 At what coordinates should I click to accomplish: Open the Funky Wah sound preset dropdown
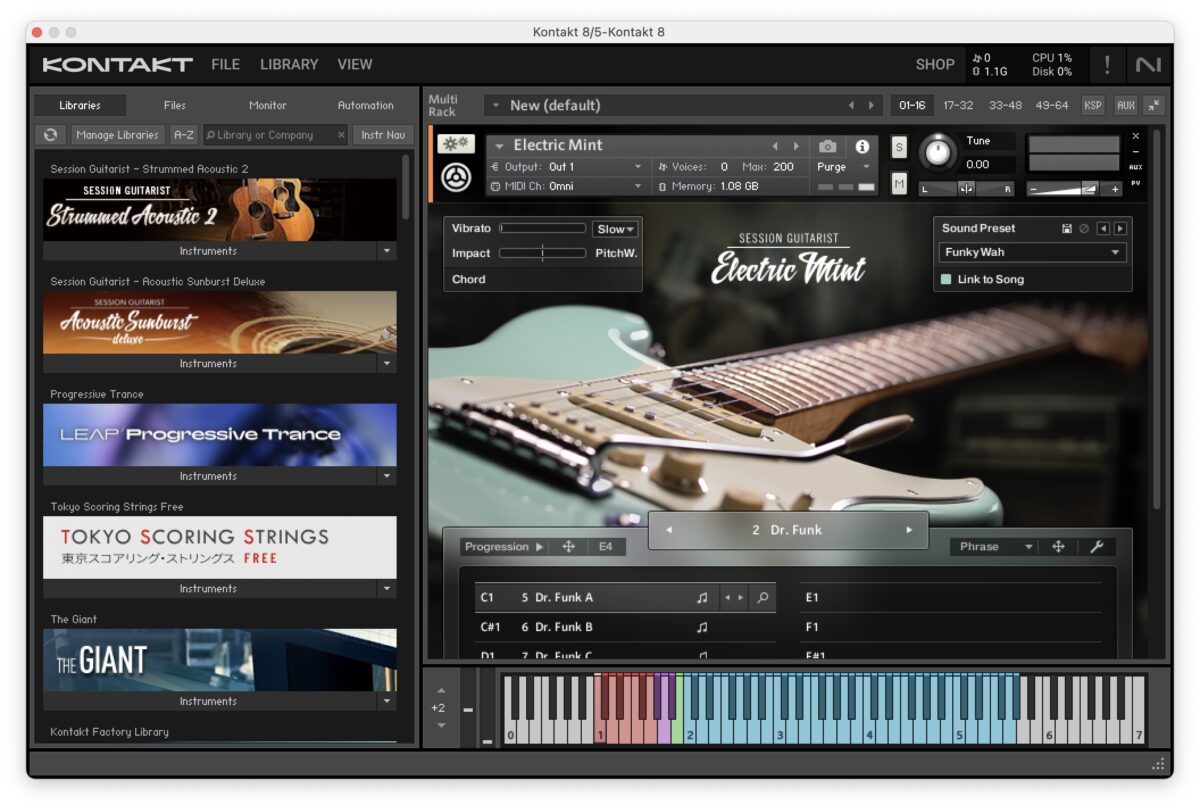(x=1032, y=253)
